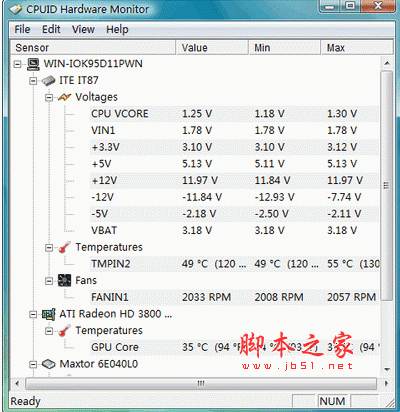The height and width of the screenshot is (412, 400).
Task: Click the hard drive icon for Maxtor 6E040L0
Action: (49, 364)
